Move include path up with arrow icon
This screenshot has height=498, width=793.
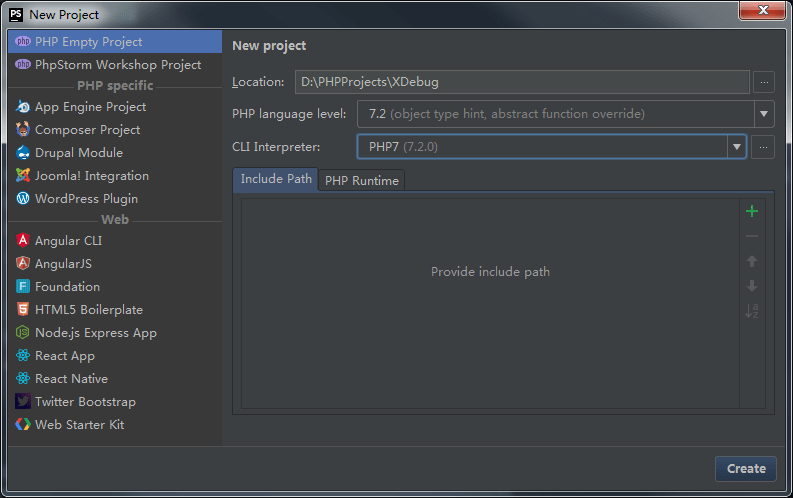(x=752, y=261)
